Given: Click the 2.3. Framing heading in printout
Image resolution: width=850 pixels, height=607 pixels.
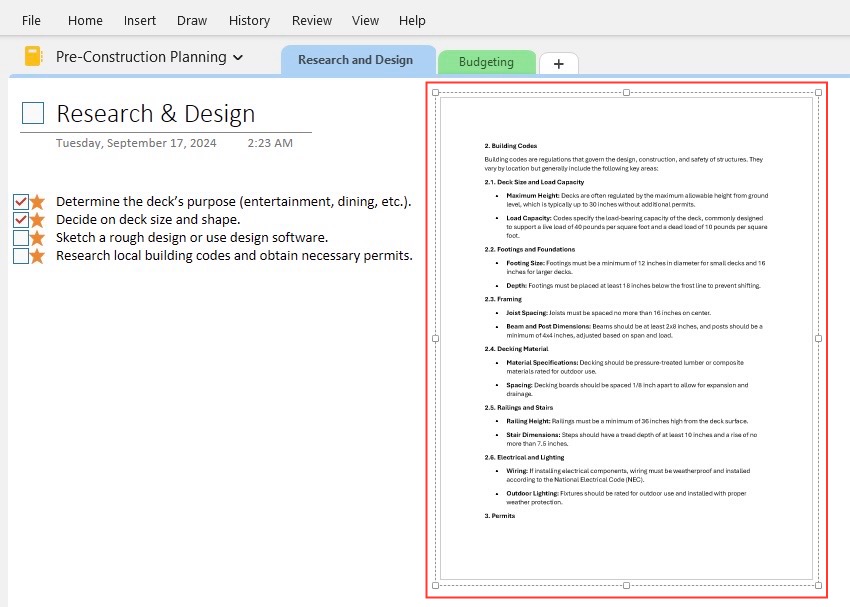Looking at the screenshot, I should (x=503, y=299).
